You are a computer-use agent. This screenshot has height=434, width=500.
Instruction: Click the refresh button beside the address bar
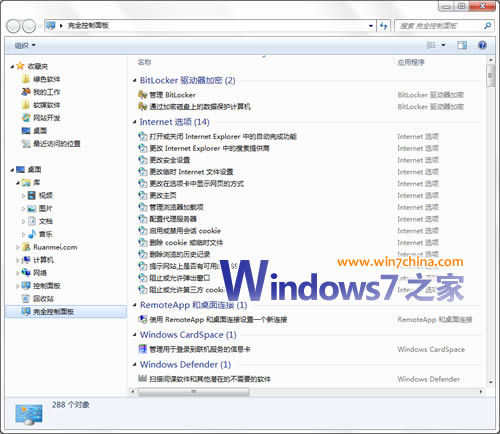click(384, 26)
